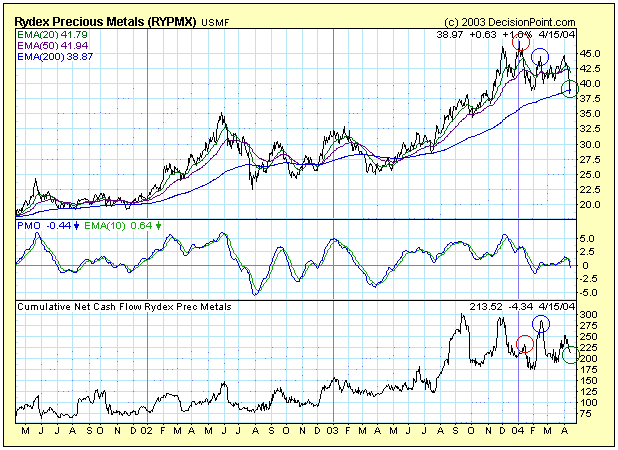Click price axis label 25.0
This screenshot has width=618, height=450.
tap(590, 175)
